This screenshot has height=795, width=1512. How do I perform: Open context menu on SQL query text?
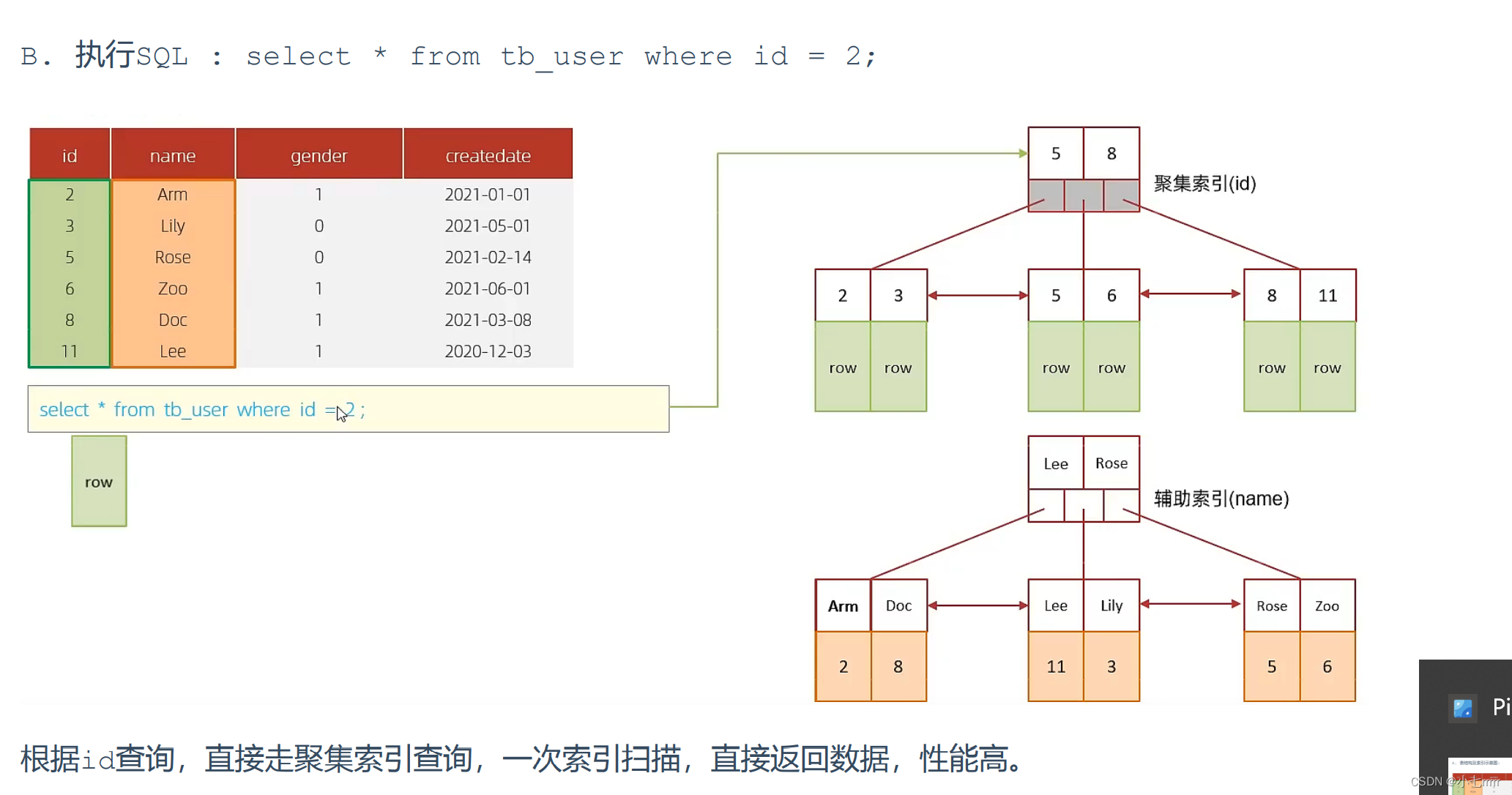pyautogui.click(x=201, y=410)
